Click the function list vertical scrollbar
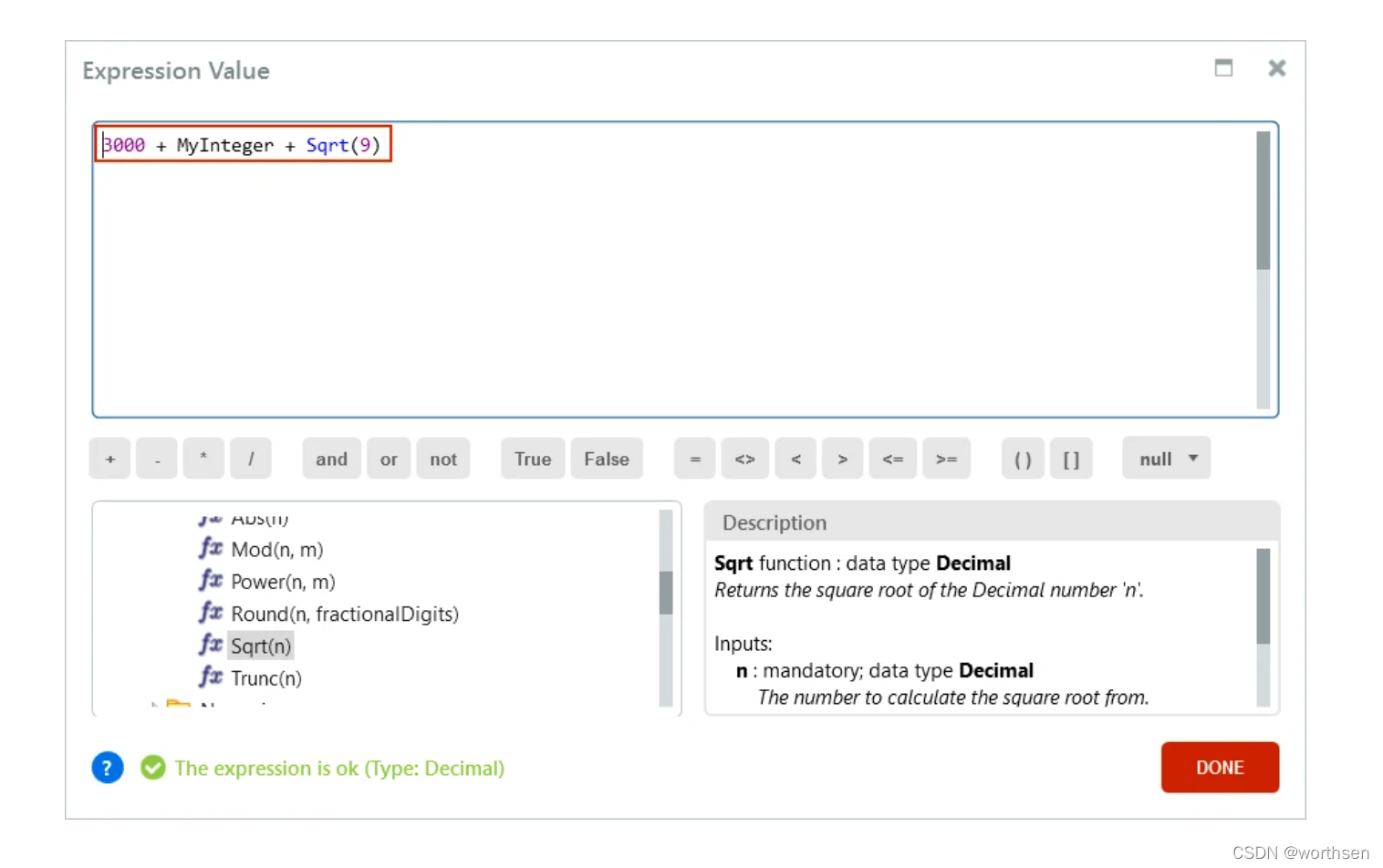The image size is (1383, 868). (666, 593)
